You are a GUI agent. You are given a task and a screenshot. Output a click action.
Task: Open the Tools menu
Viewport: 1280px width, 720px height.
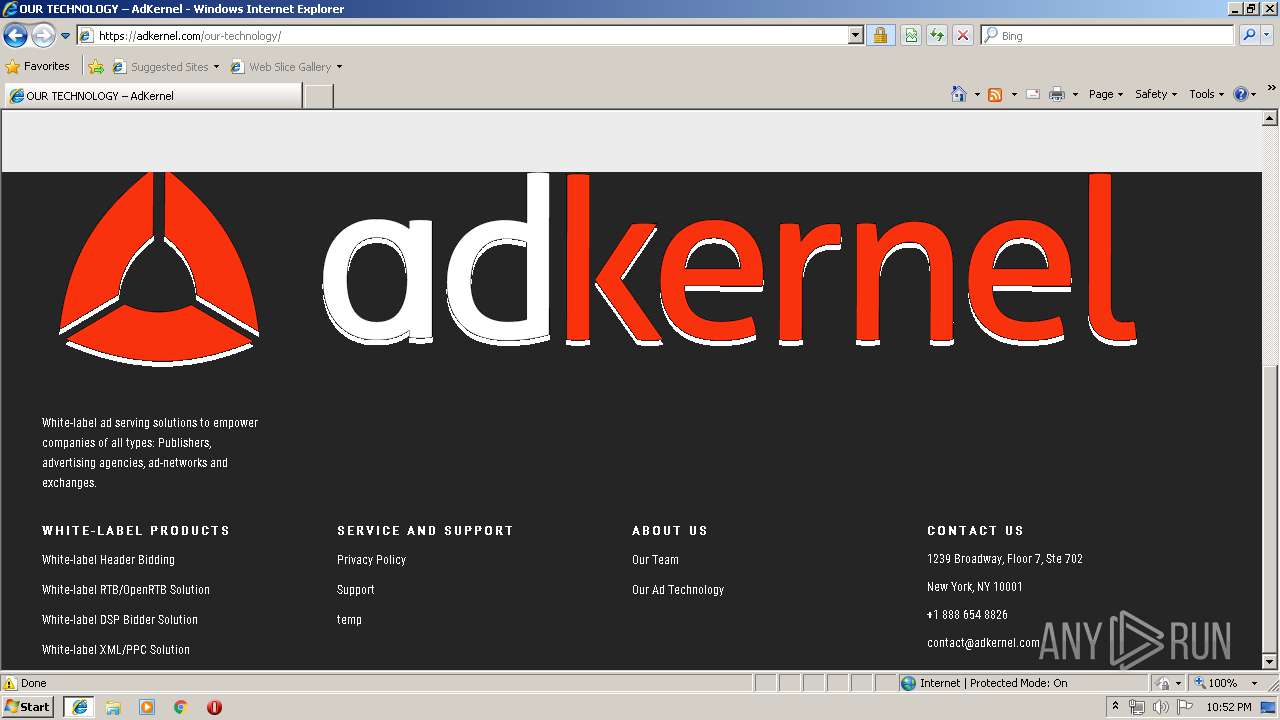(x=1206, y=94)
